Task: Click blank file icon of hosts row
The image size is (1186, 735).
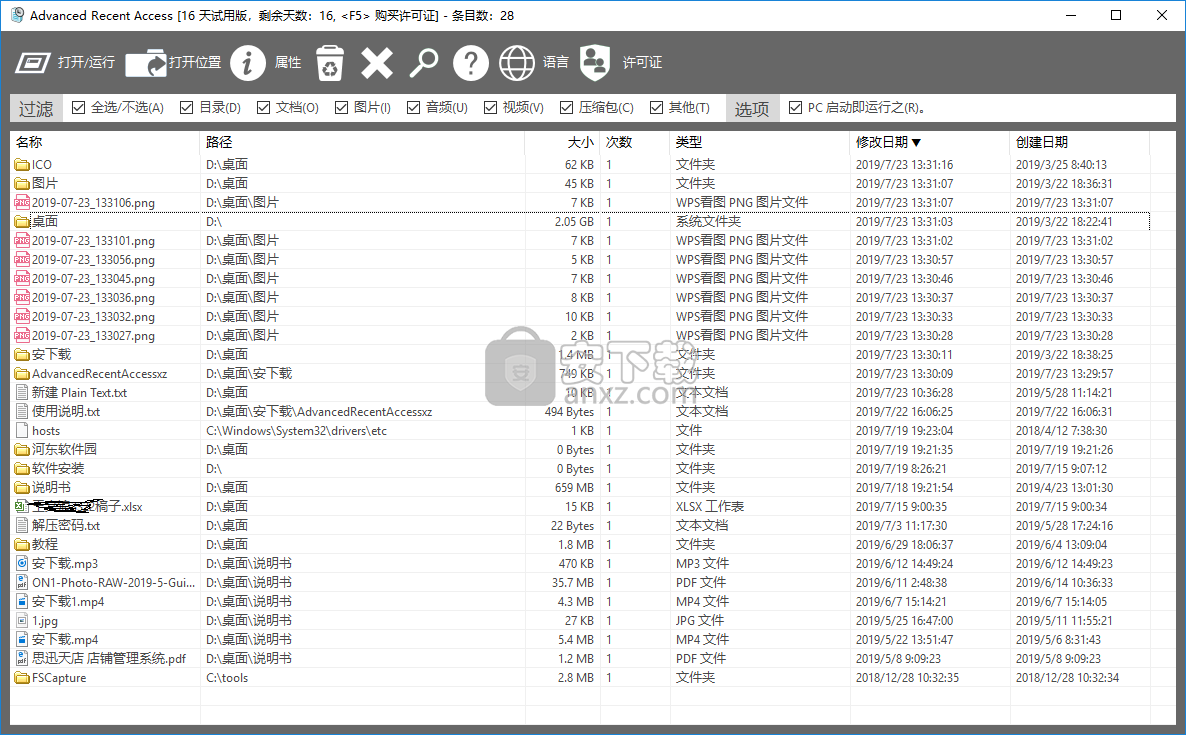Action: [x=22, y=430]
